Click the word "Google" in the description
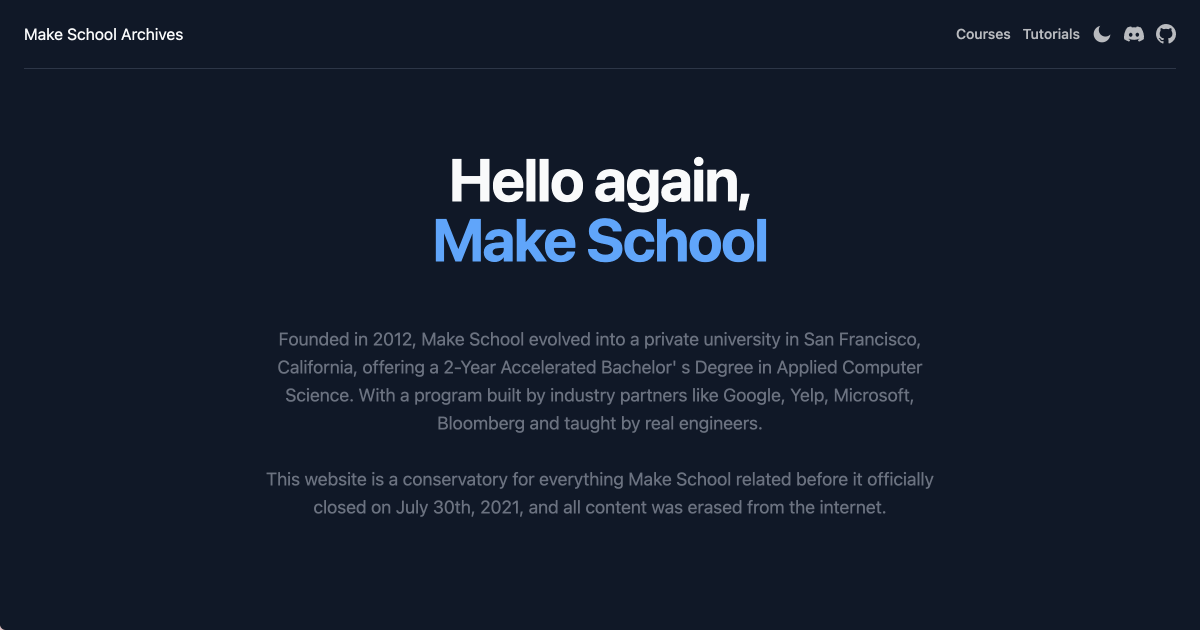This screenshot has width=1200, height=630. click(750, 395)
